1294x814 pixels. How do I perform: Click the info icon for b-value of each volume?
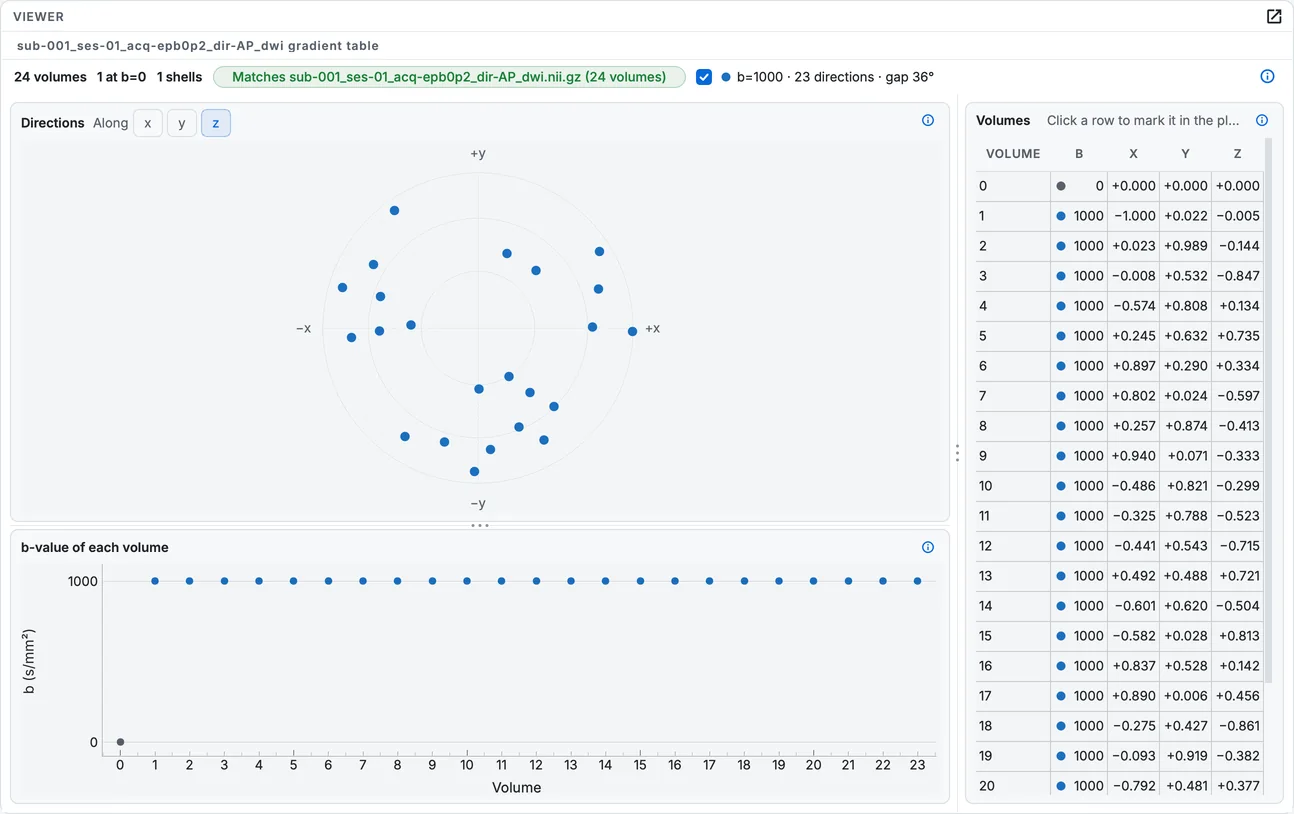(928, 548)
